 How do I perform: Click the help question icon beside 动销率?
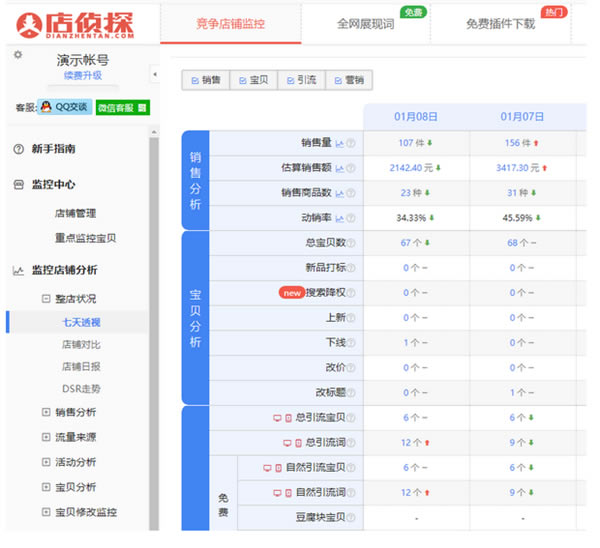[x=351, y=217]
